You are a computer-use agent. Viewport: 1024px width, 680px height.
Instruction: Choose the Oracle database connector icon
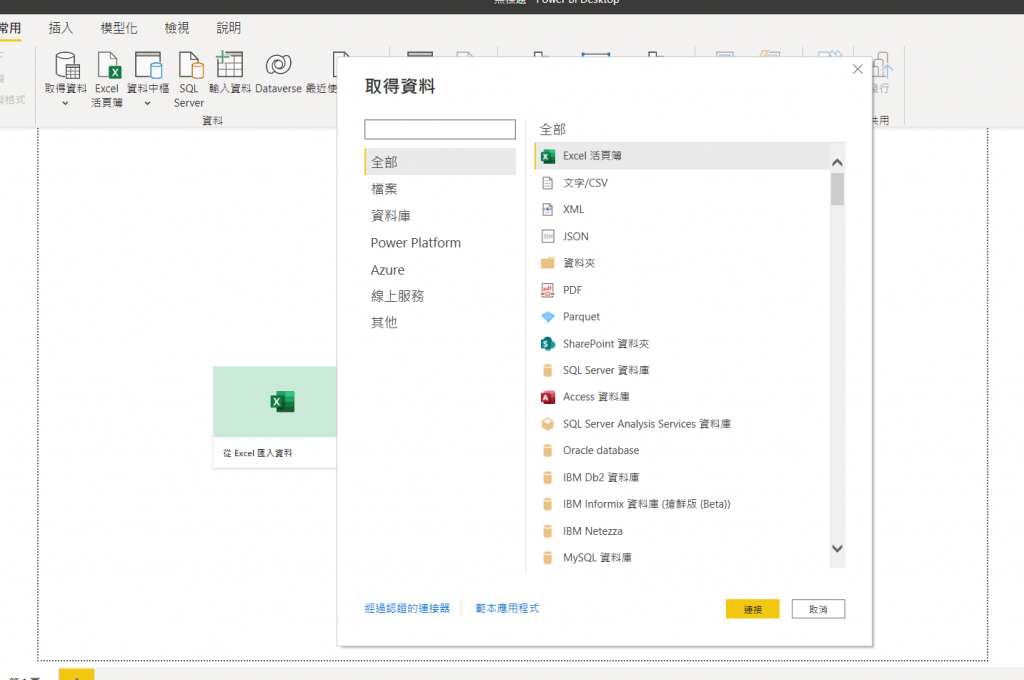[548, 451]
